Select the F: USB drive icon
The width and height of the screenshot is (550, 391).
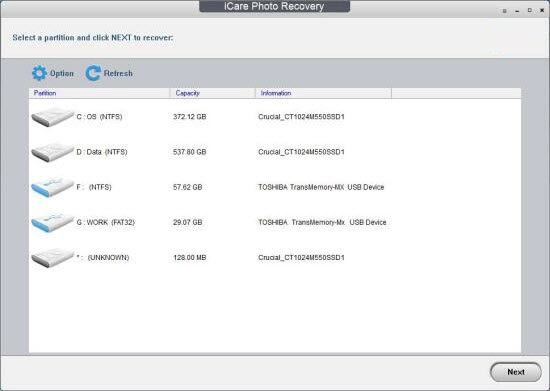pyautogui.click(x=52, y=187)
